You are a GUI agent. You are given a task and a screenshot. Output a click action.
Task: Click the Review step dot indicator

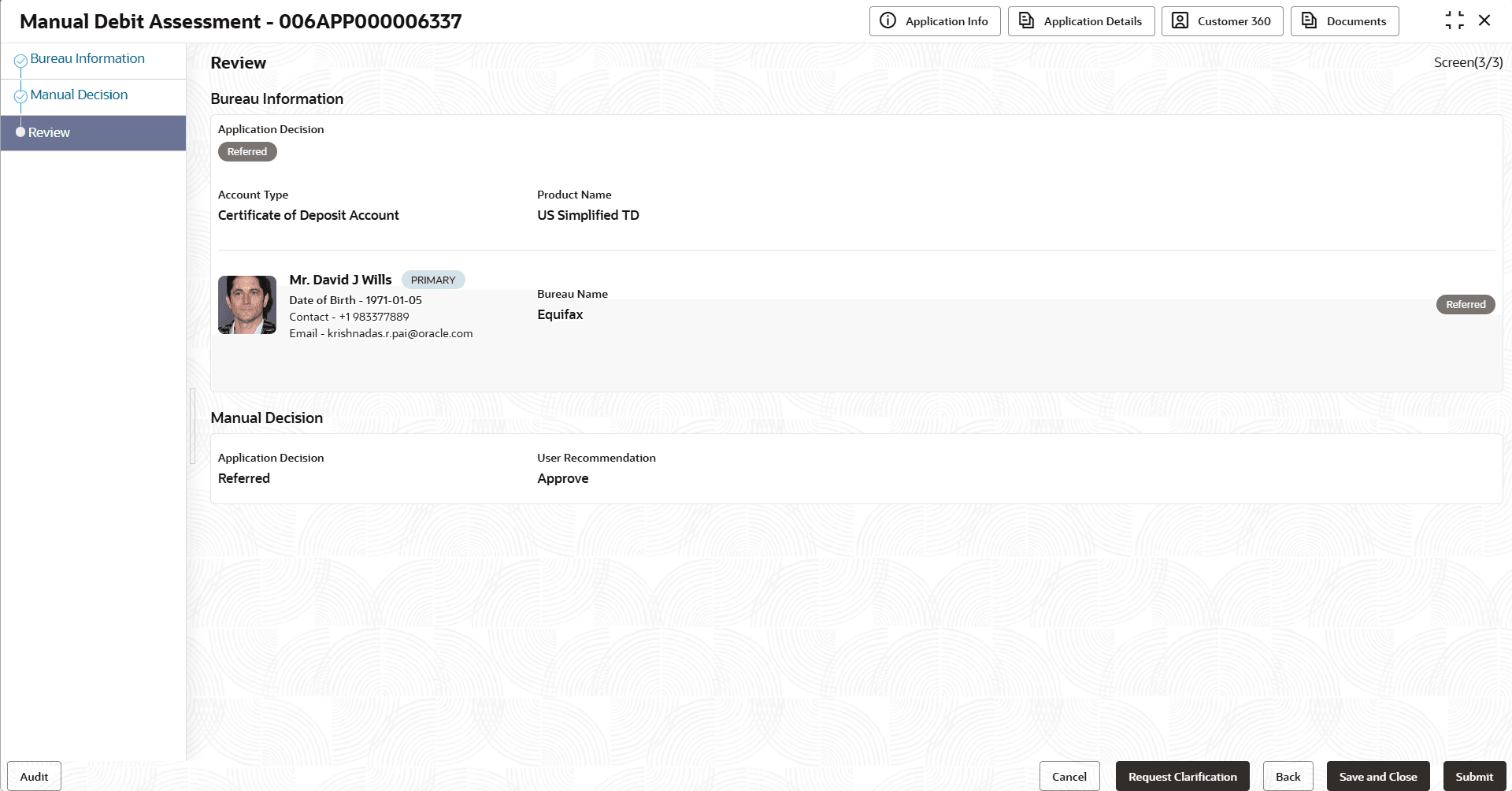tap(20, 132)
